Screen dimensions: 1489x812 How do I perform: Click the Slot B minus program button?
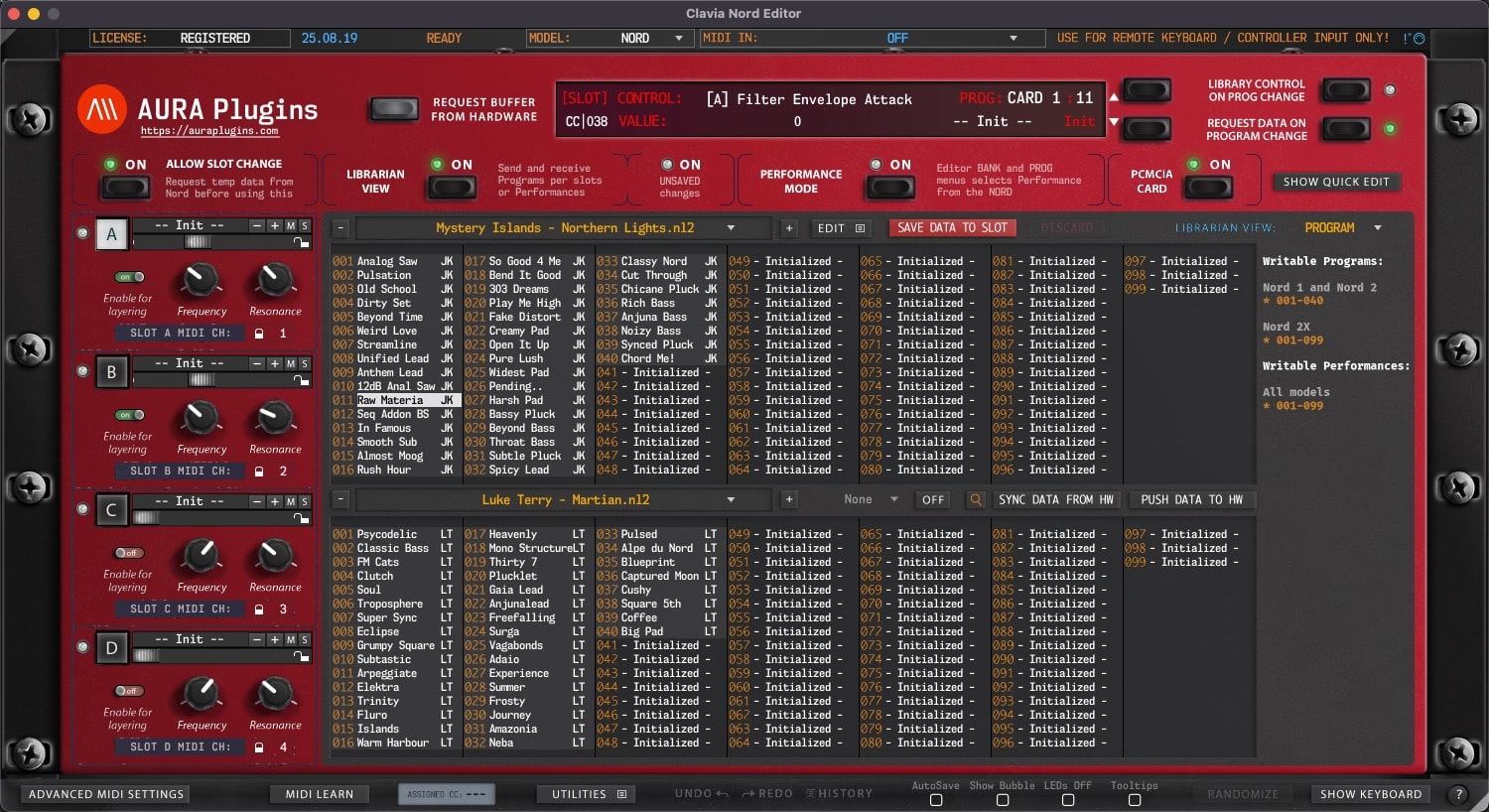(257, 364)
